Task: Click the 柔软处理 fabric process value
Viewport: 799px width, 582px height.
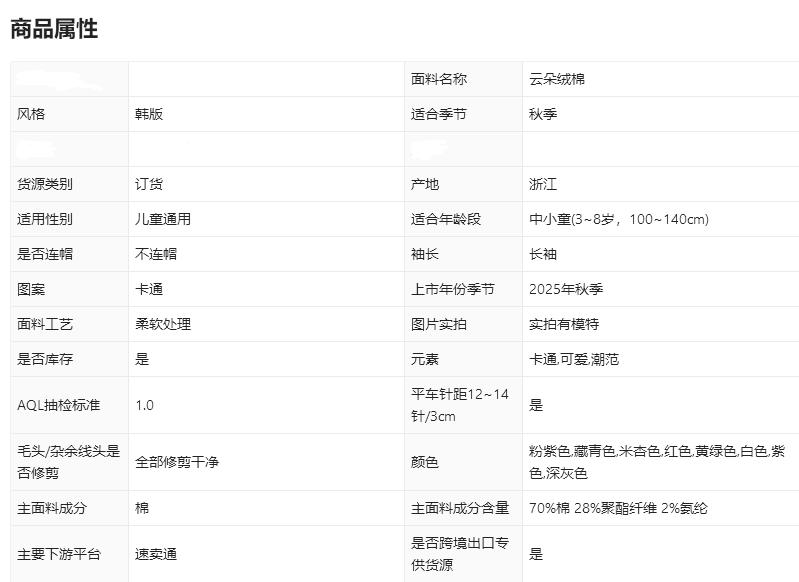Action: point(163,324)
